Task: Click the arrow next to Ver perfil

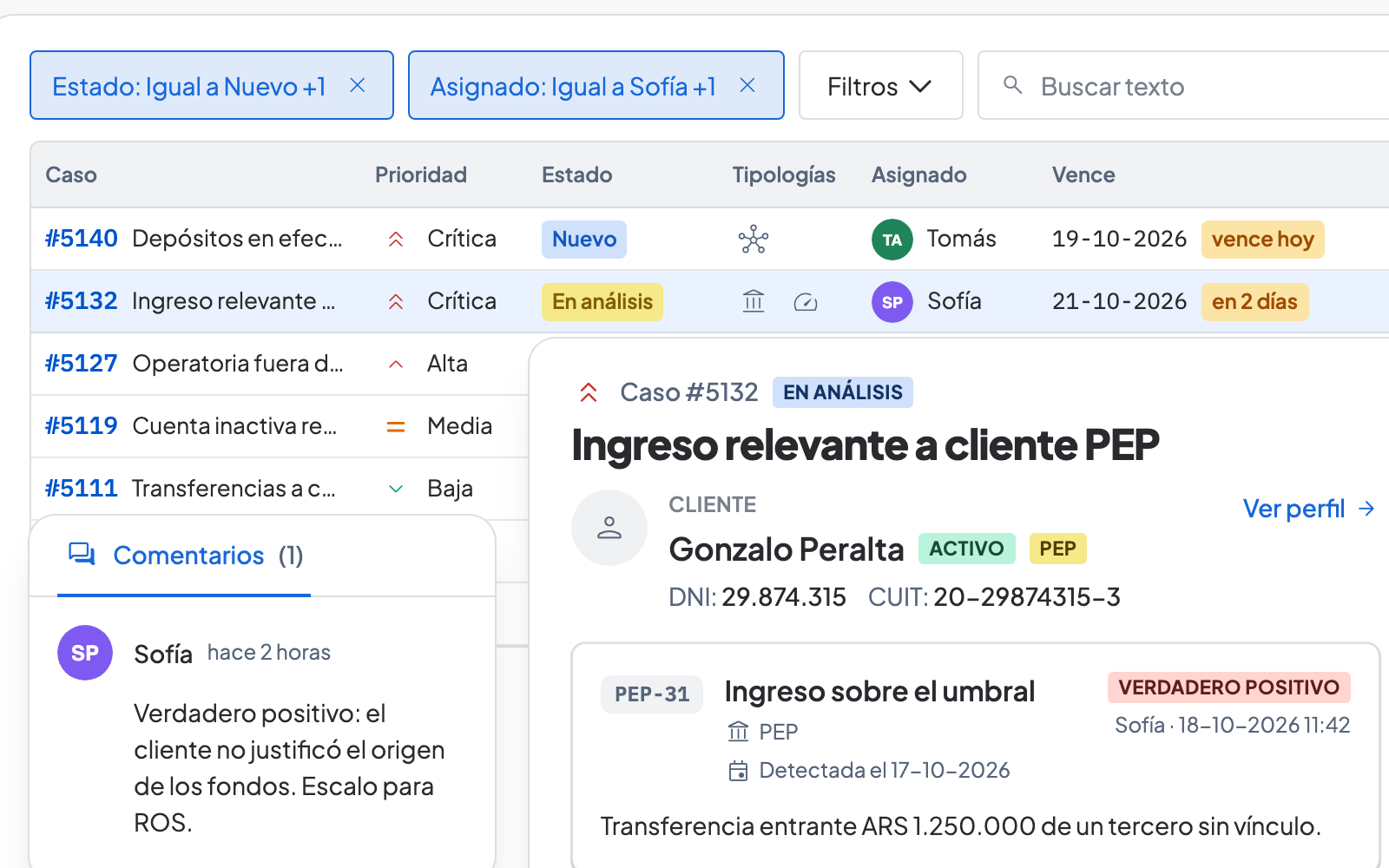Action: click(x=1366, y=509)
